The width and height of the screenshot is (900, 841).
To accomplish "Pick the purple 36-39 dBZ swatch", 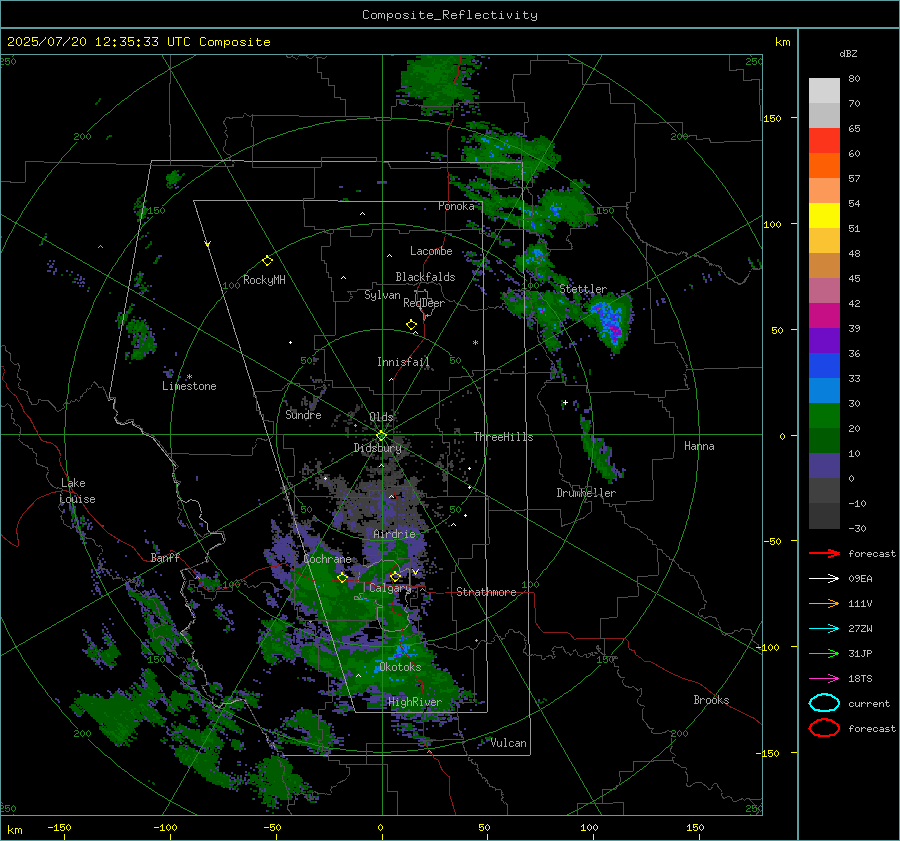I will (x=824, y=341).
